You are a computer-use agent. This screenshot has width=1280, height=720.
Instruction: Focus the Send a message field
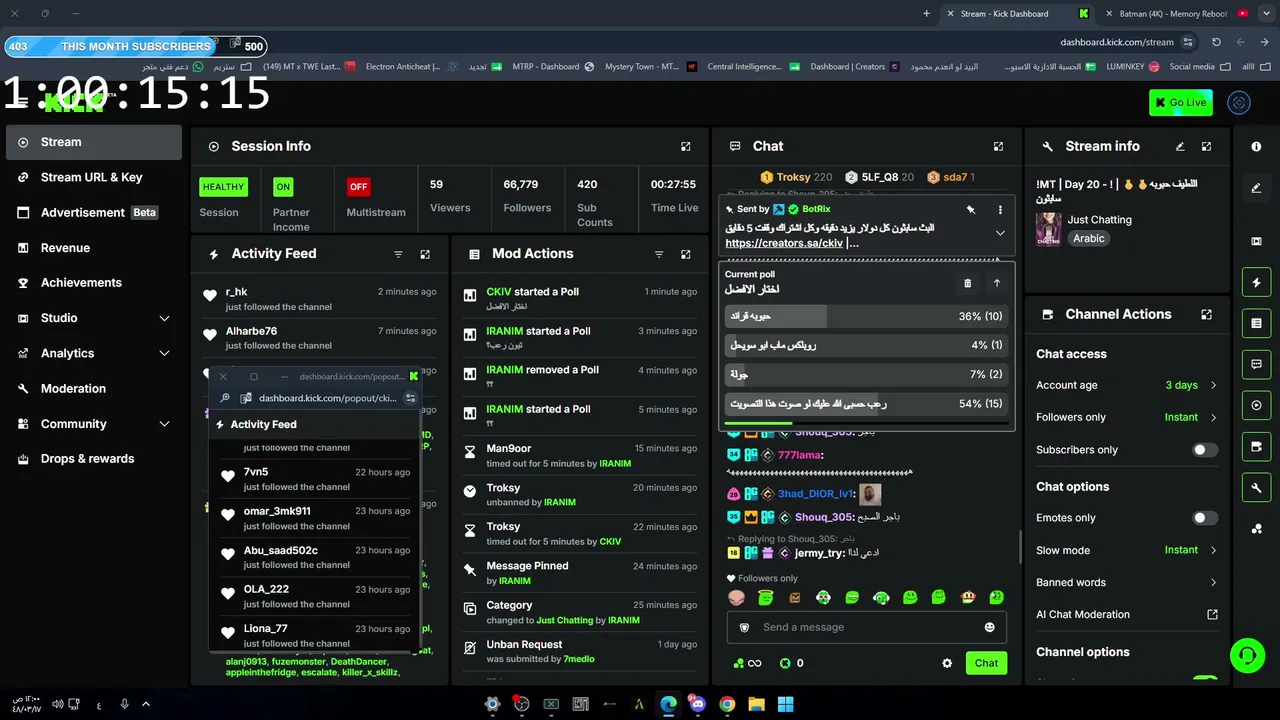[x=866, y=627]
